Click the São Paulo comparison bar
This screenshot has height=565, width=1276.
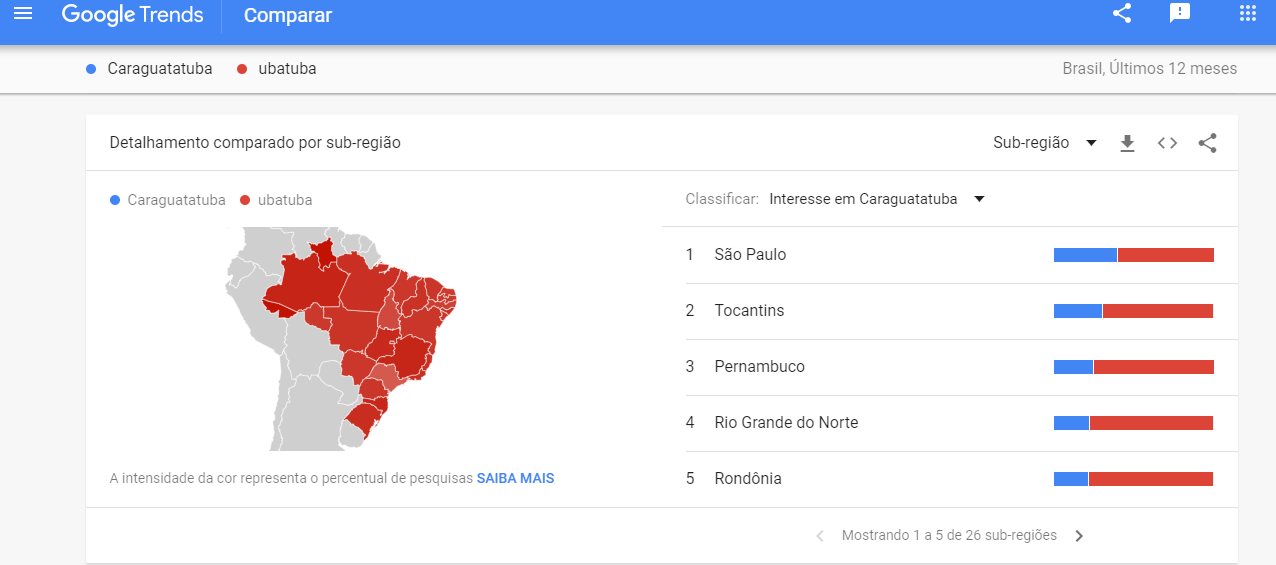1133,255
